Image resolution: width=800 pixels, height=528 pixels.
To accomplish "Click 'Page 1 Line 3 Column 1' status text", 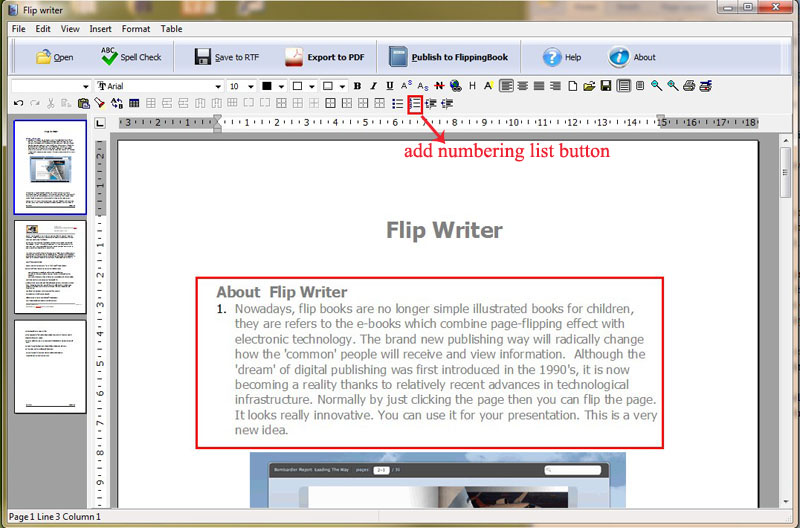I will click(x=55, y=517).
